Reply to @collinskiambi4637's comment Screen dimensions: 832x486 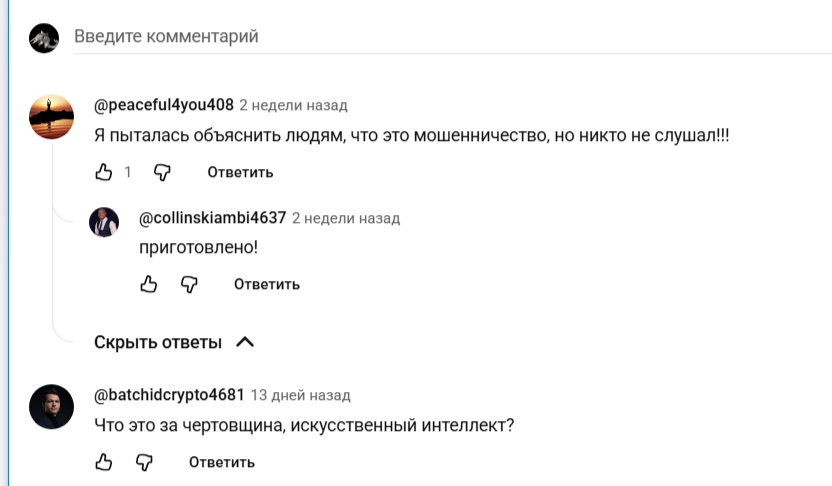[x=267, y=284]
